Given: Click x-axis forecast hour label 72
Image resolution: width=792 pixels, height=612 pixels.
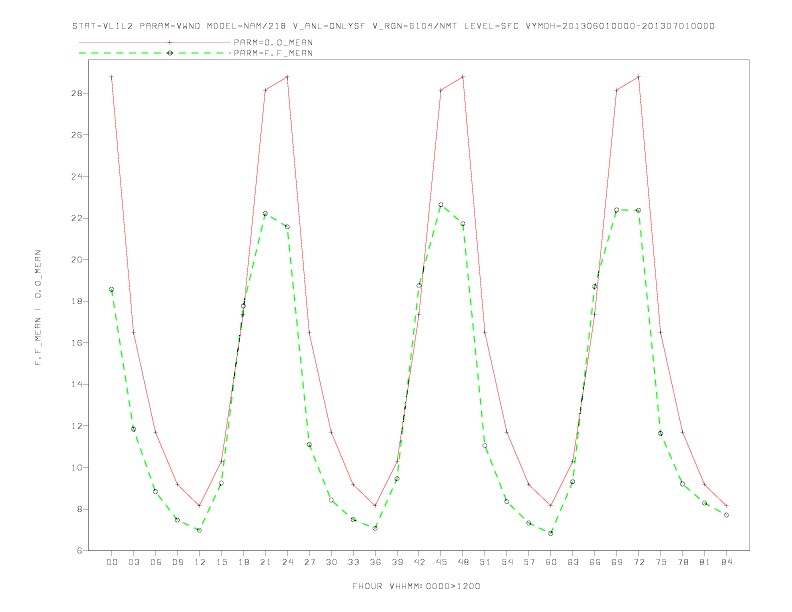Looking at the screenshot, I should tap(638, 562).
